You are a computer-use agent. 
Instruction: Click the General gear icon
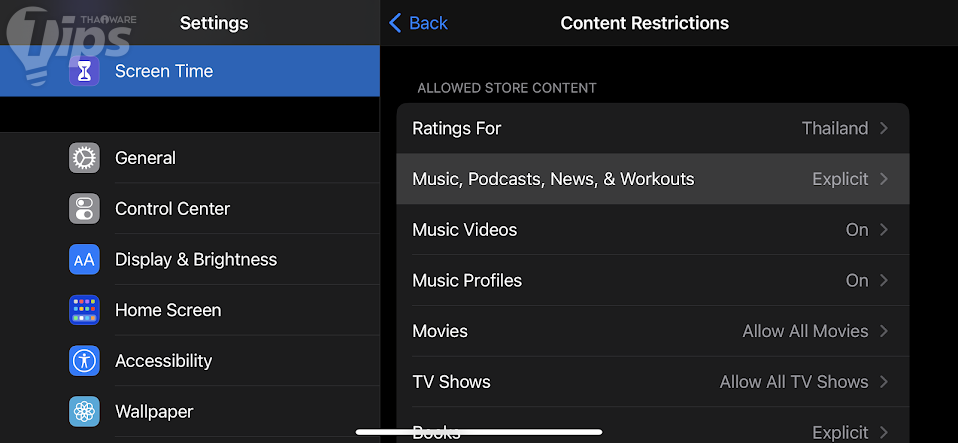click(84, 158)
